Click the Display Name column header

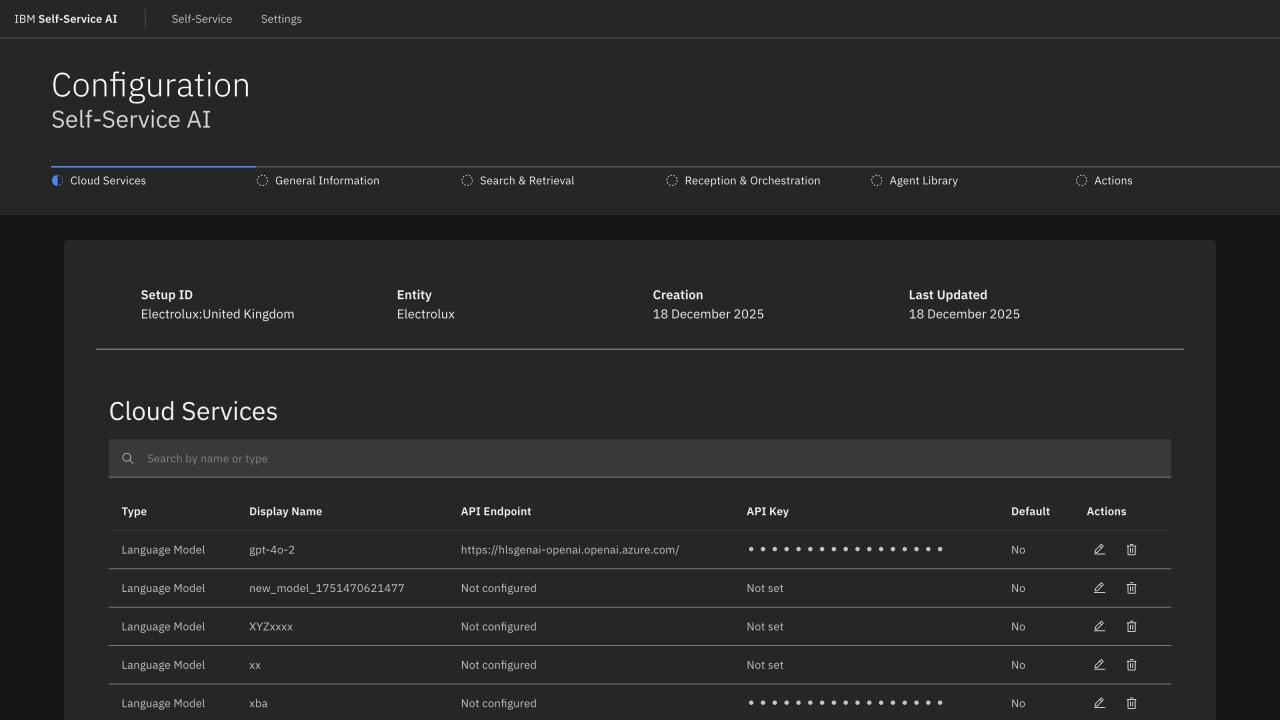pyautogui.click(x=285, y=512)
